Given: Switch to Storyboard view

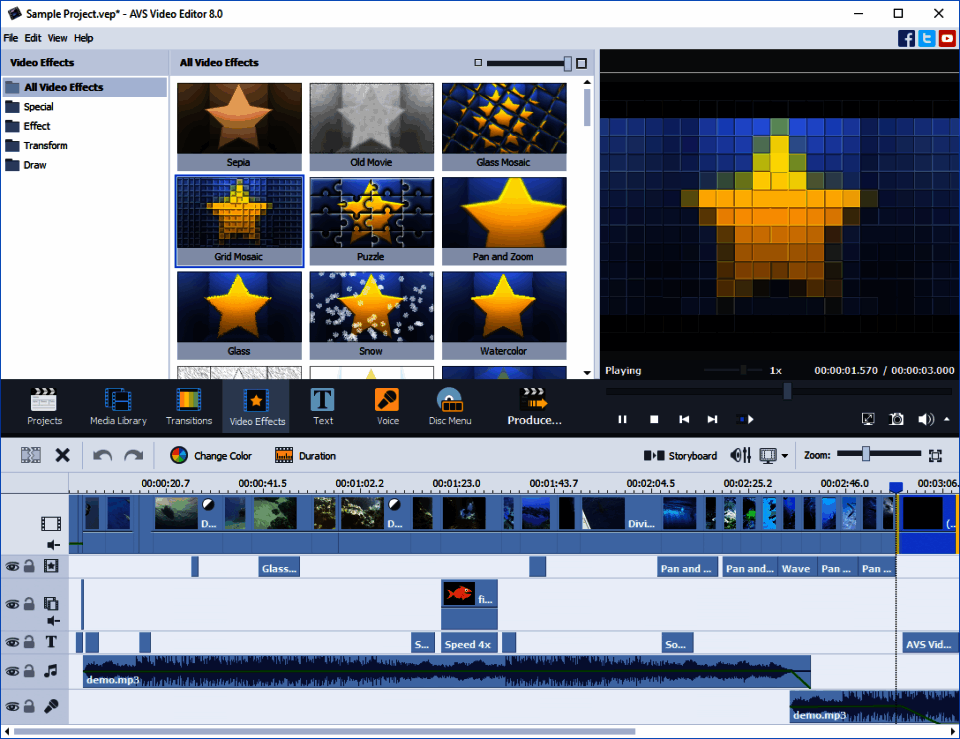Looking at the screenshot, I should coord(680,456).
